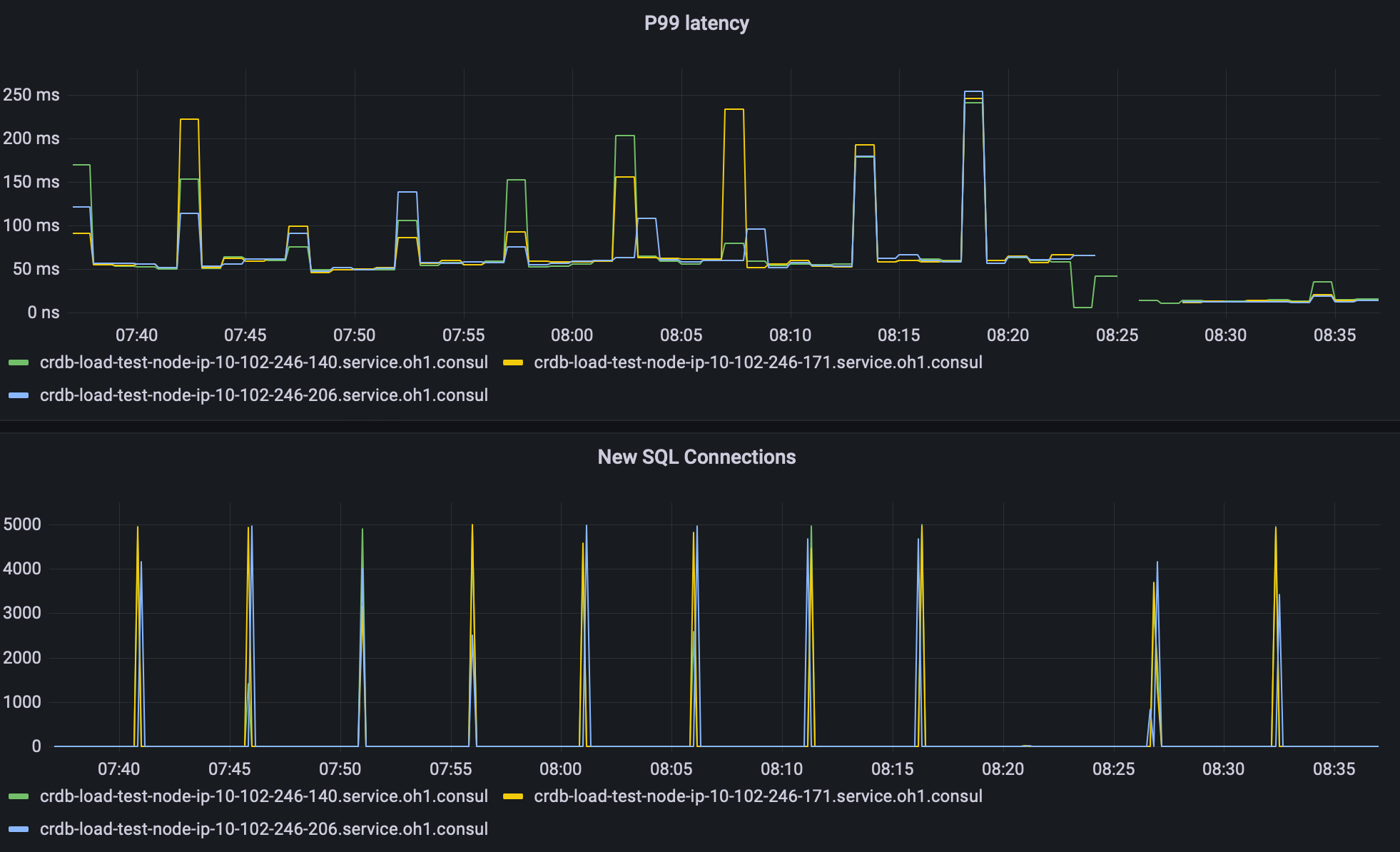Click the 08:15 time label in New SQL Connections

(892, 769)
